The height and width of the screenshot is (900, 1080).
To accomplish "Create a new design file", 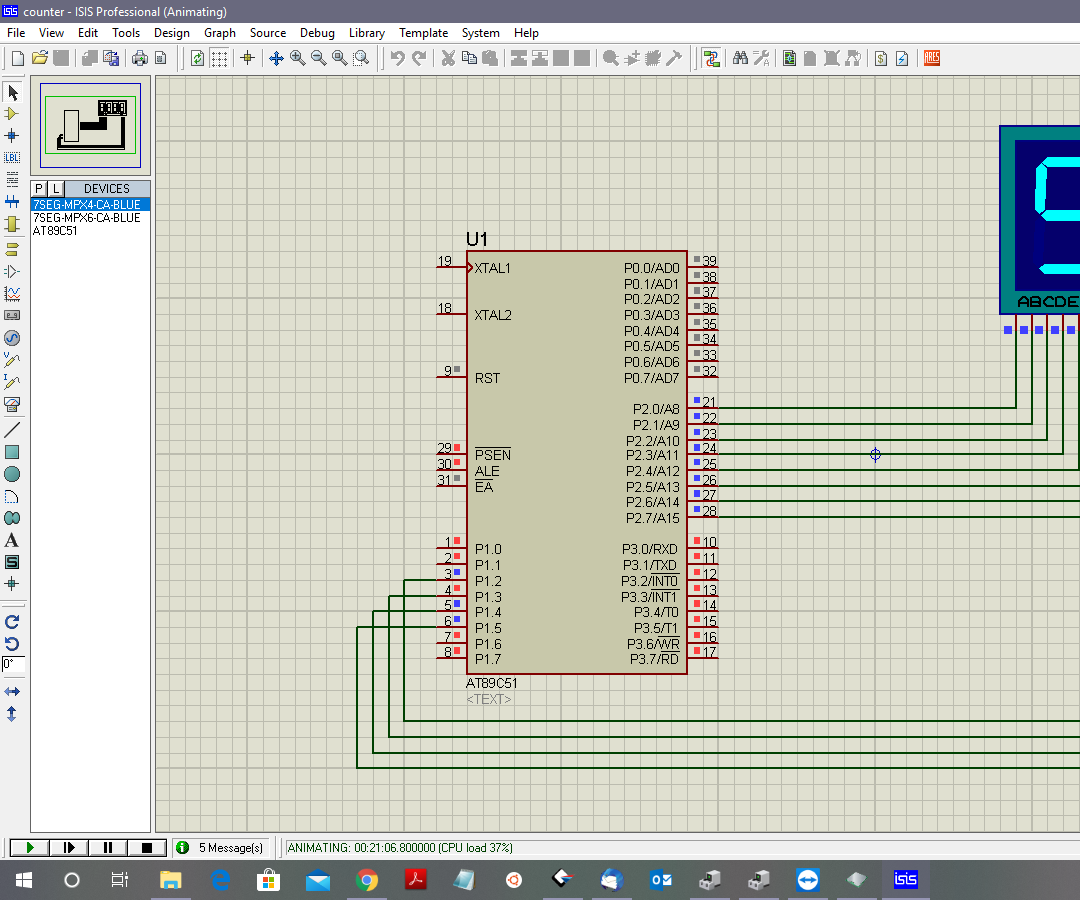I will coord(18,59).
